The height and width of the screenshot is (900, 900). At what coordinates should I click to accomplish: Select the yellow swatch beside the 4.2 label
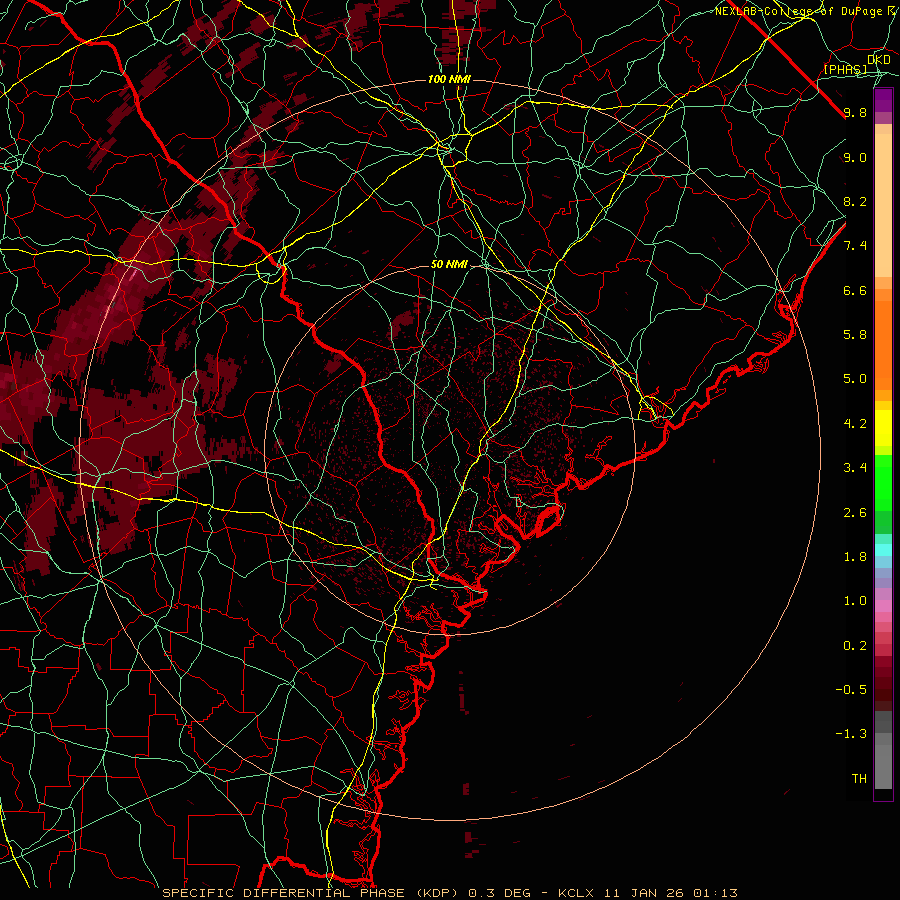[883, 428]
